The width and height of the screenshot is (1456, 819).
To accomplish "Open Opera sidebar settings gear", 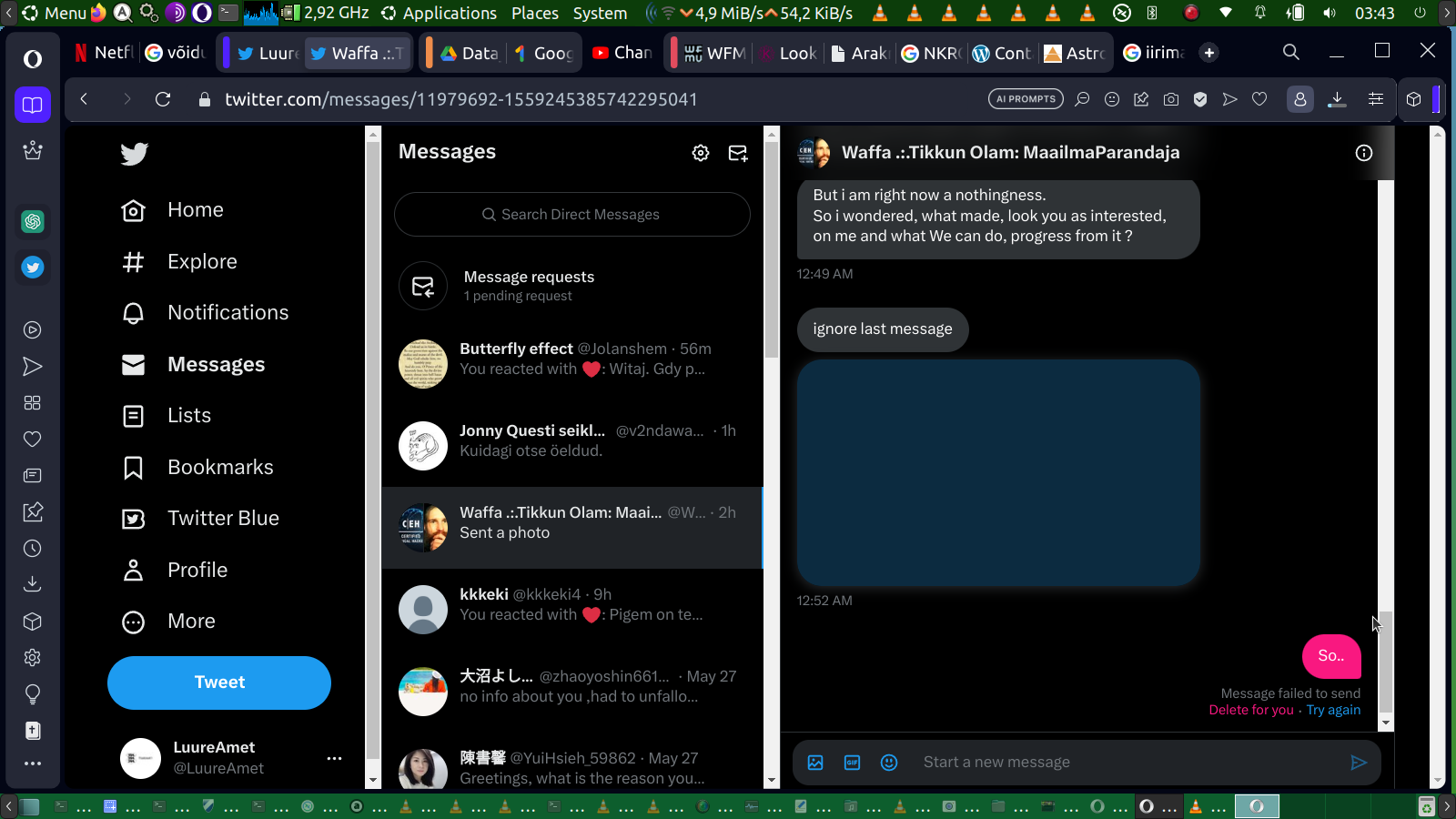I will (33, 658).
